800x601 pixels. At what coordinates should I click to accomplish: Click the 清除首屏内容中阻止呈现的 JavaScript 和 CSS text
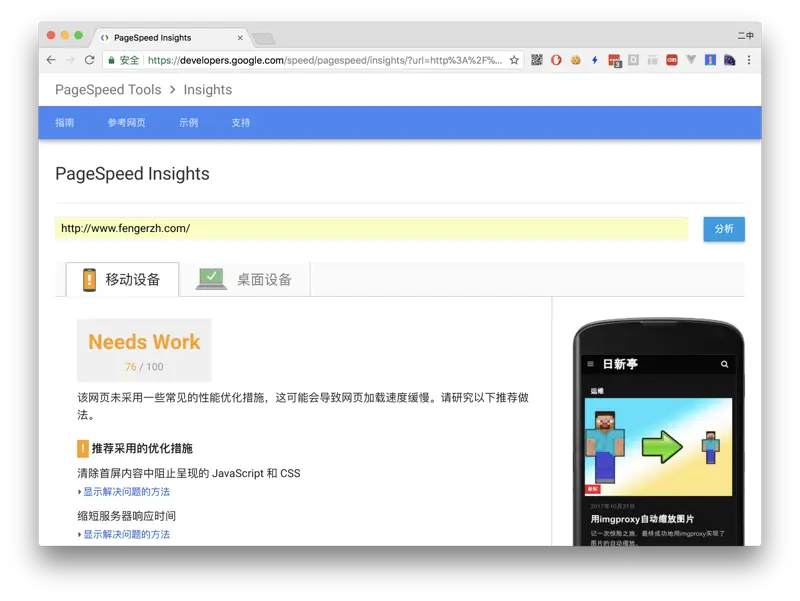[189, 473]
